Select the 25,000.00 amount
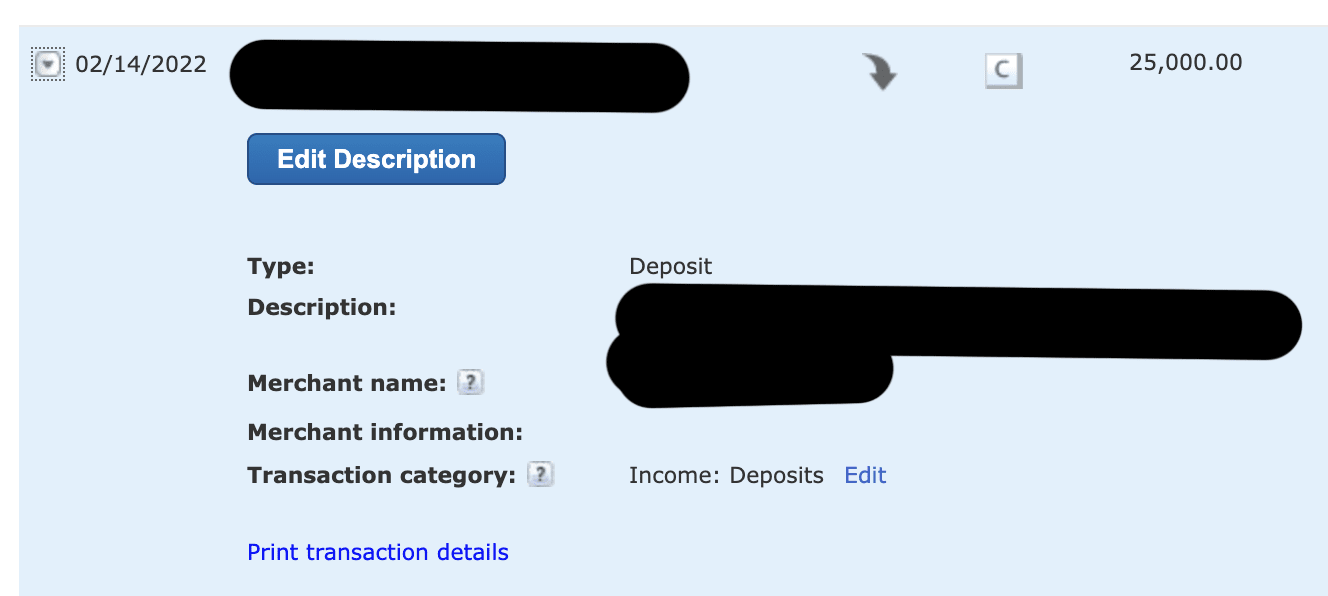Screen dimensions: 1328x596 coord(1186,63)
